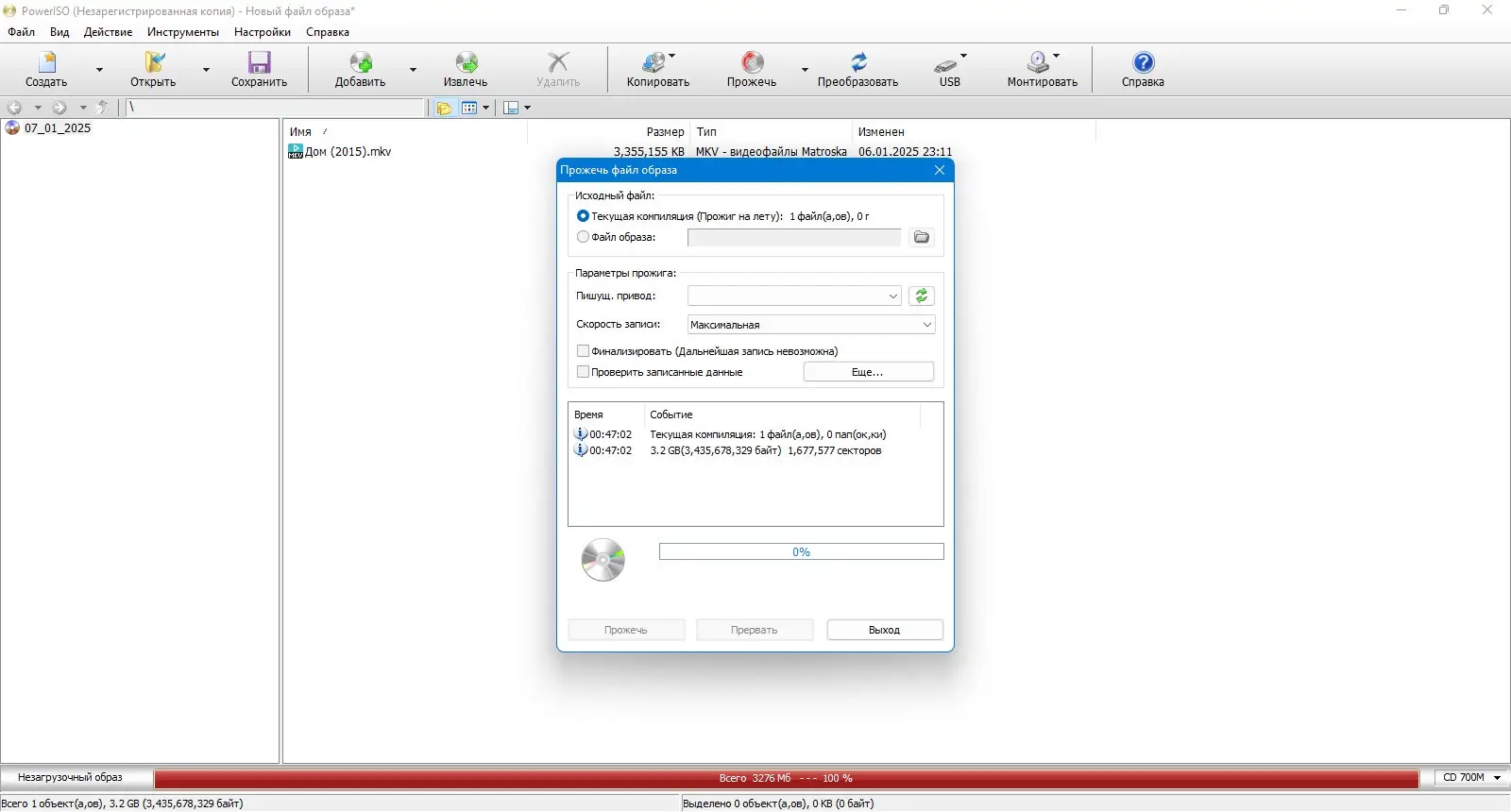Image resolution: width=1511 pixels, height=812 pixels.
Task: Click the Монтировать toolbar icon
Action: click(1038, 62)
